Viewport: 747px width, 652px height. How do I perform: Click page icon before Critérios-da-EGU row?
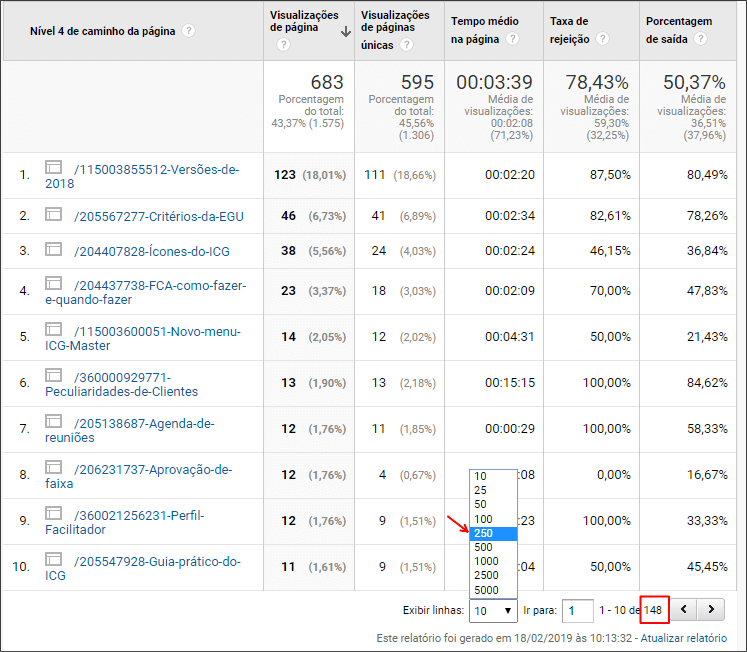point(53,214)
